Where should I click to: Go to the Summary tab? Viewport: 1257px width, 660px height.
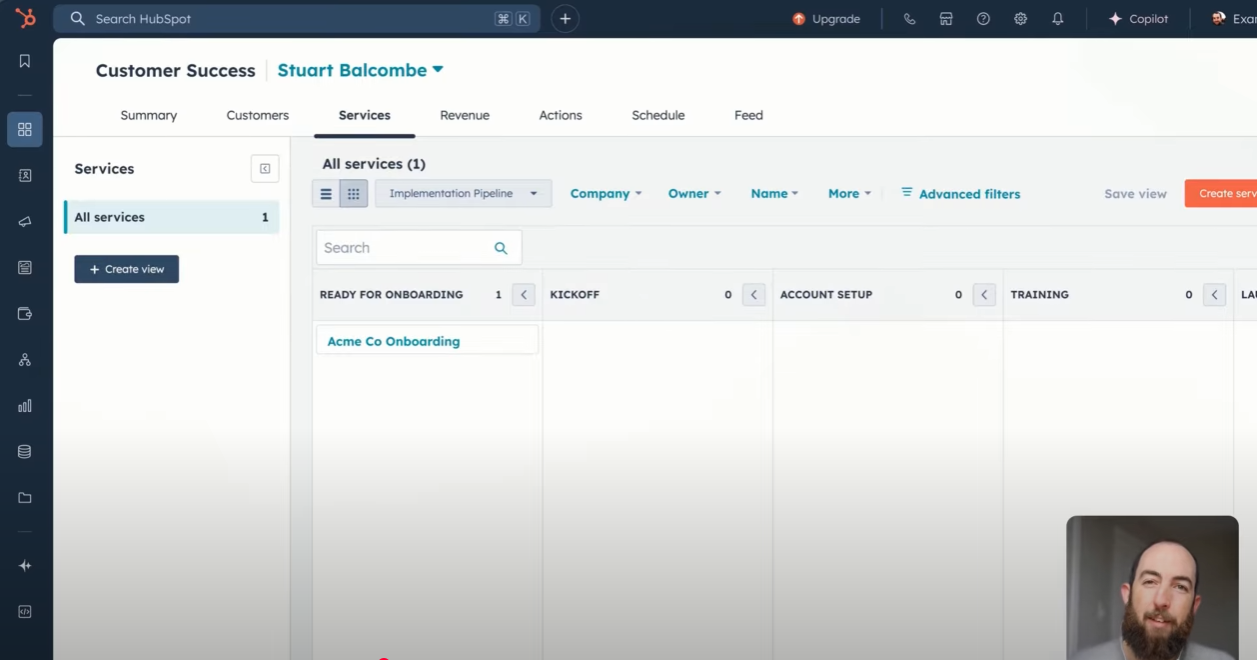(149, 115)
